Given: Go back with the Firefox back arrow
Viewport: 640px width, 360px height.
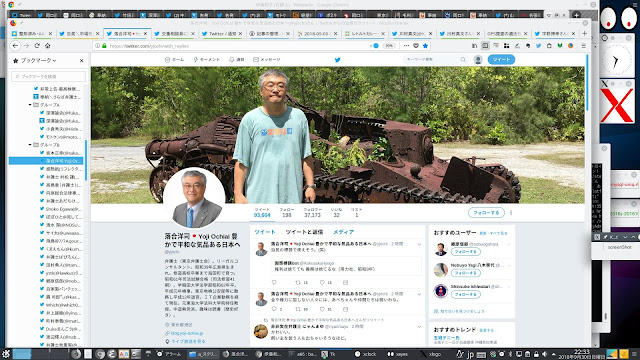Looking at the screenshot, I should coord(16,46).
